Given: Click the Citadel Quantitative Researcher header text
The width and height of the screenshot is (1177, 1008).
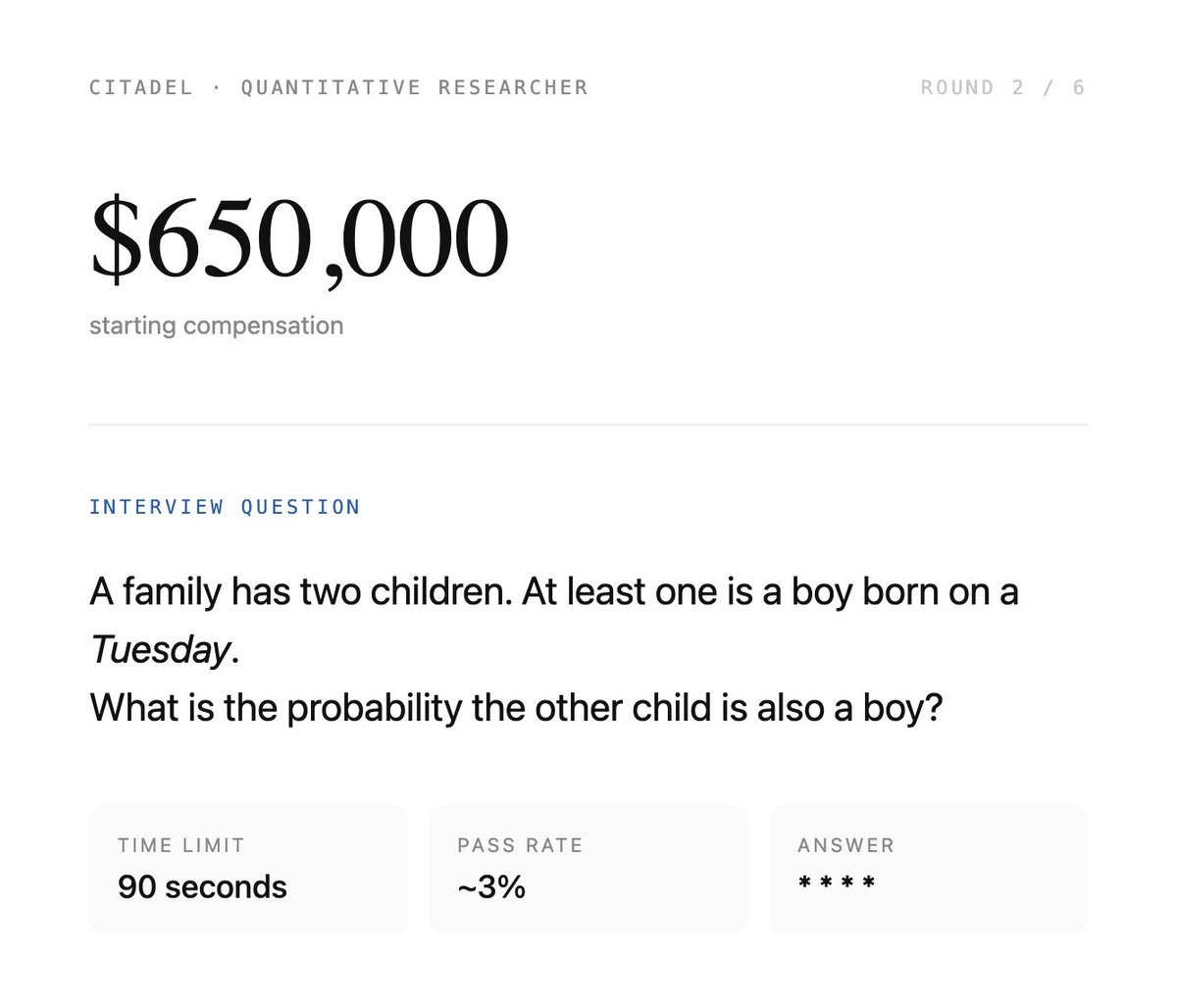Looking at the screenshot, I should (x=338, y=87).
